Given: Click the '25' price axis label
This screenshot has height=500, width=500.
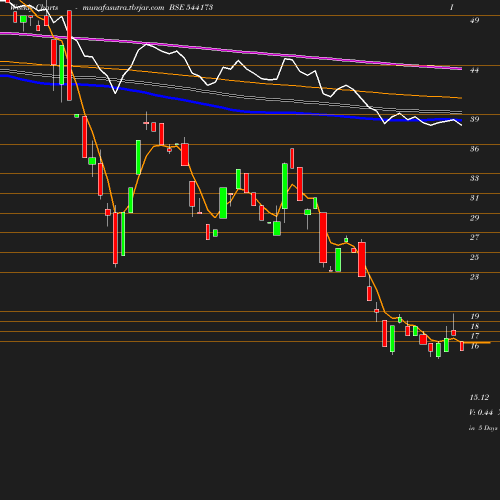Looking at the screenshot, I should click(474, 257).
